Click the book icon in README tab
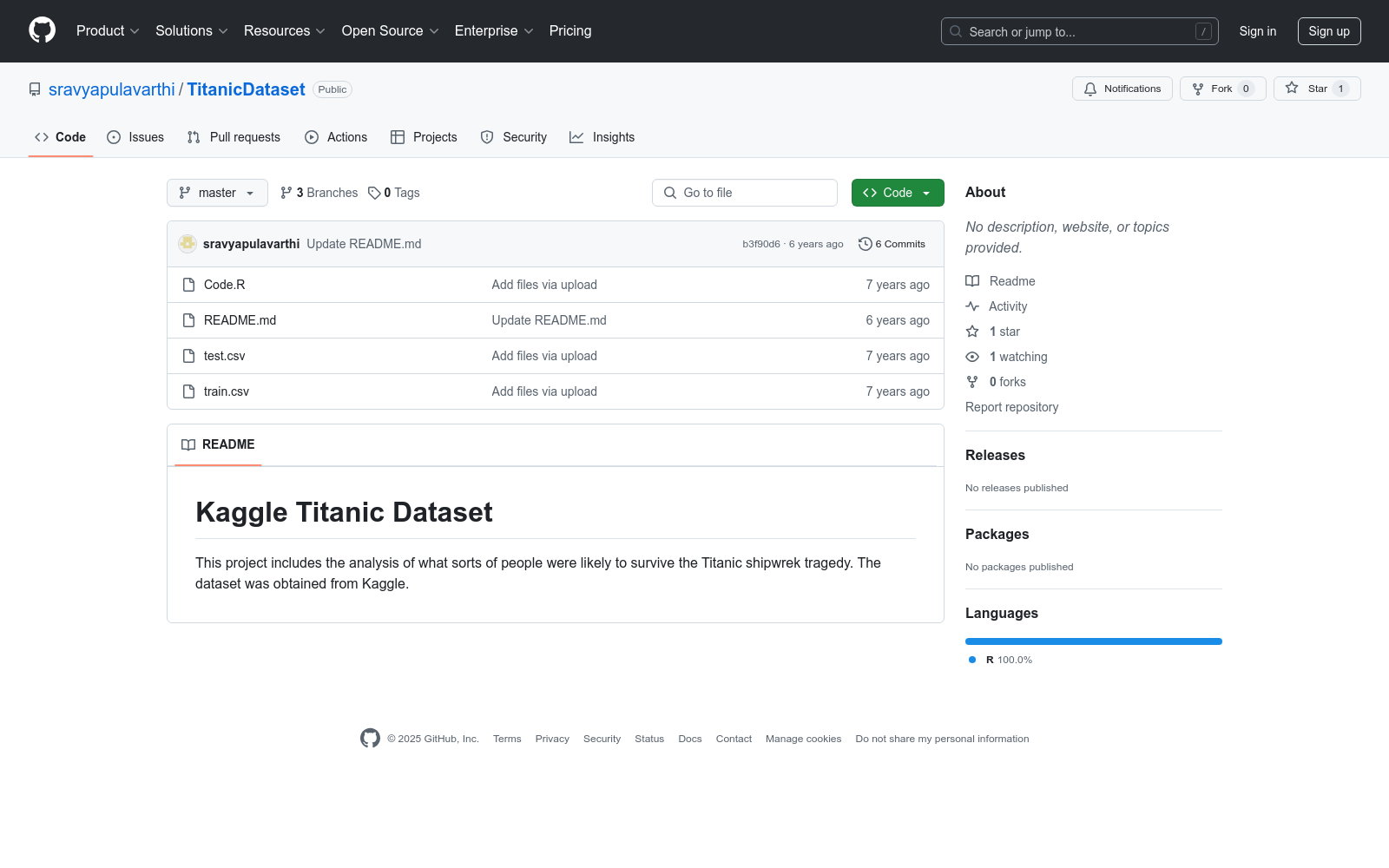 tap(188, 444)
